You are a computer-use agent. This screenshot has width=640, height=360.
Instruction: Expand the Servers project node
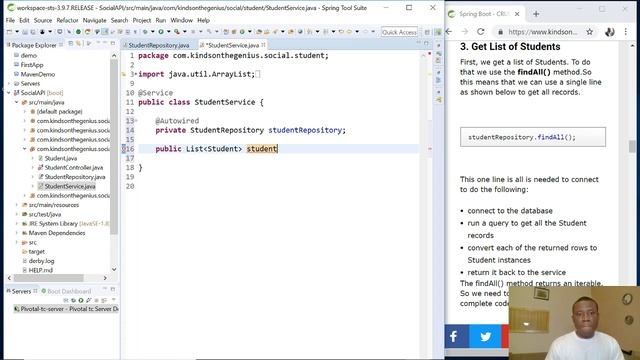point(9,84)
